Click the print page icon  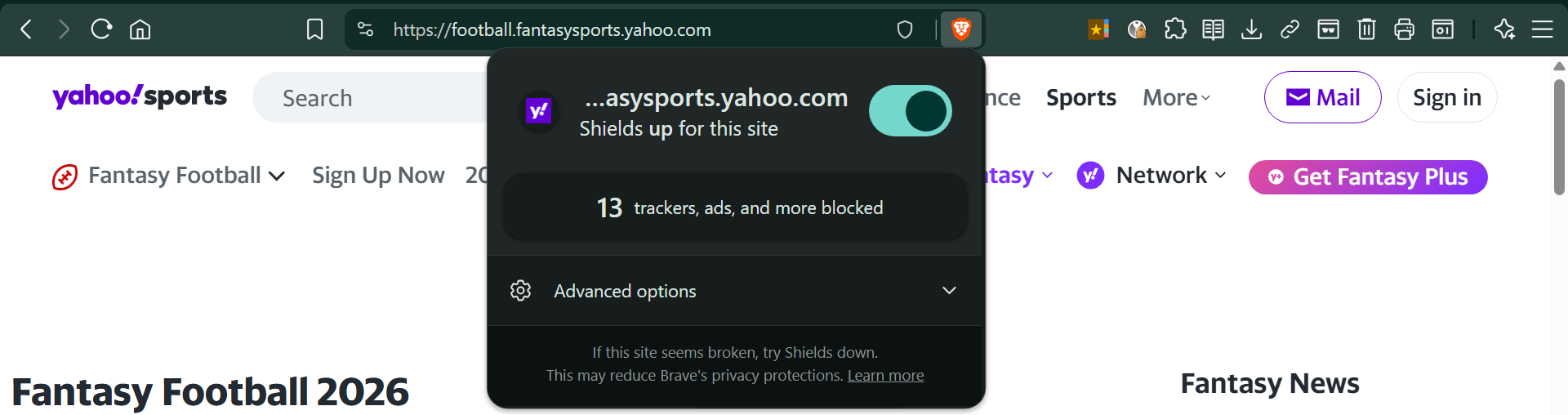pos(1404,30)
